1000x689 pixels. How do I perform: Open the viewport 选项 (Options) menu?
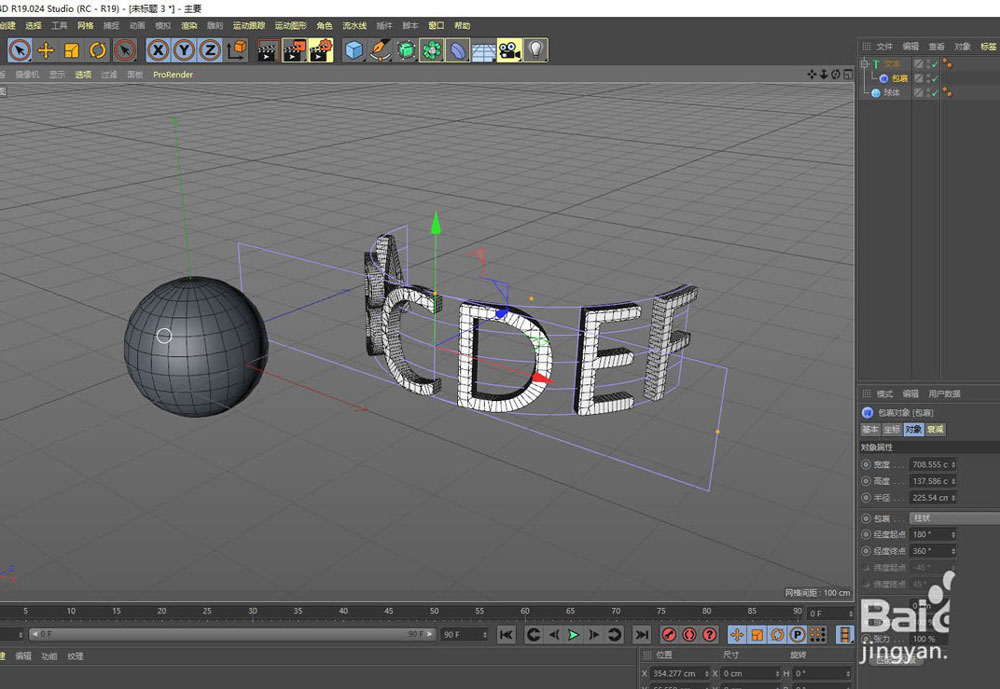[84, 75]
